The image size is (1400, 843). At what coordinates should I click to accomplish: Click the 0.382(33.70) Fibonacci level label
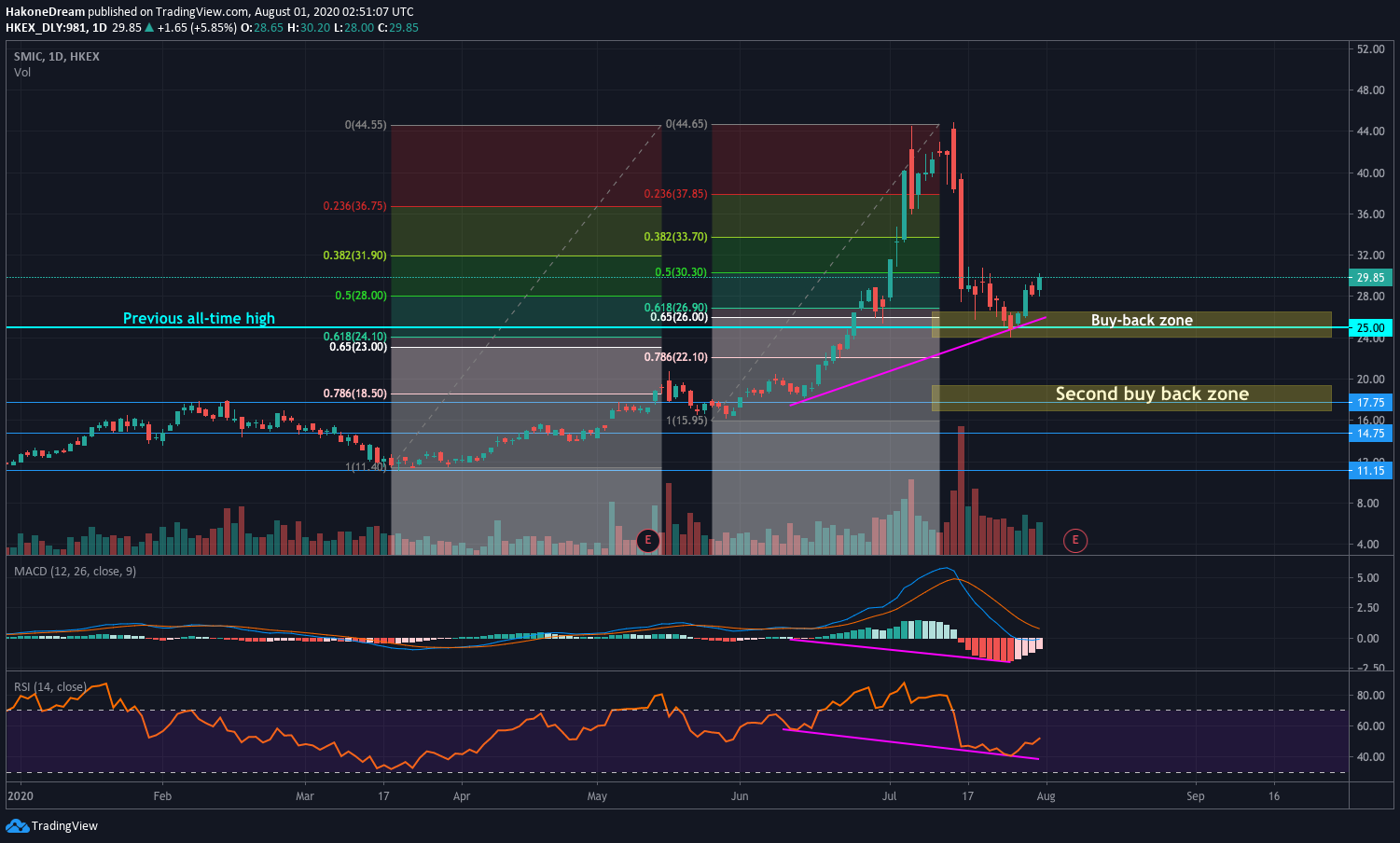675,237
